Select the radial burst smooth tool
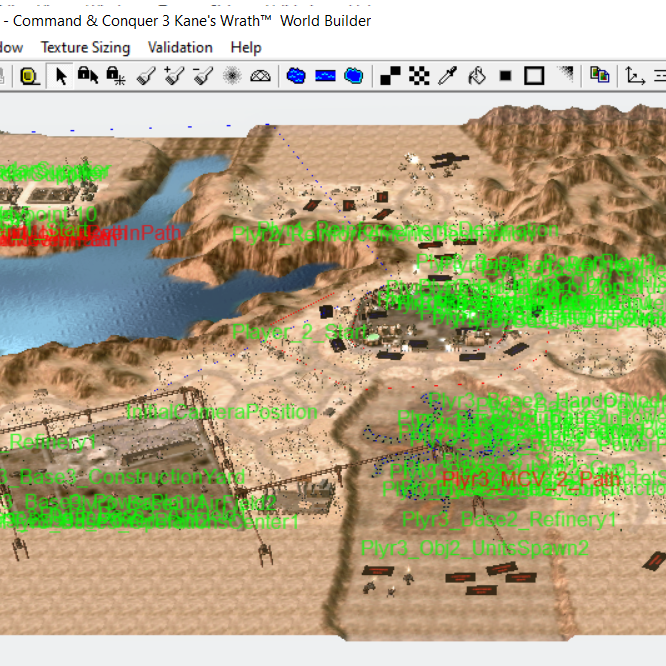666x666 pixels. 232,76
